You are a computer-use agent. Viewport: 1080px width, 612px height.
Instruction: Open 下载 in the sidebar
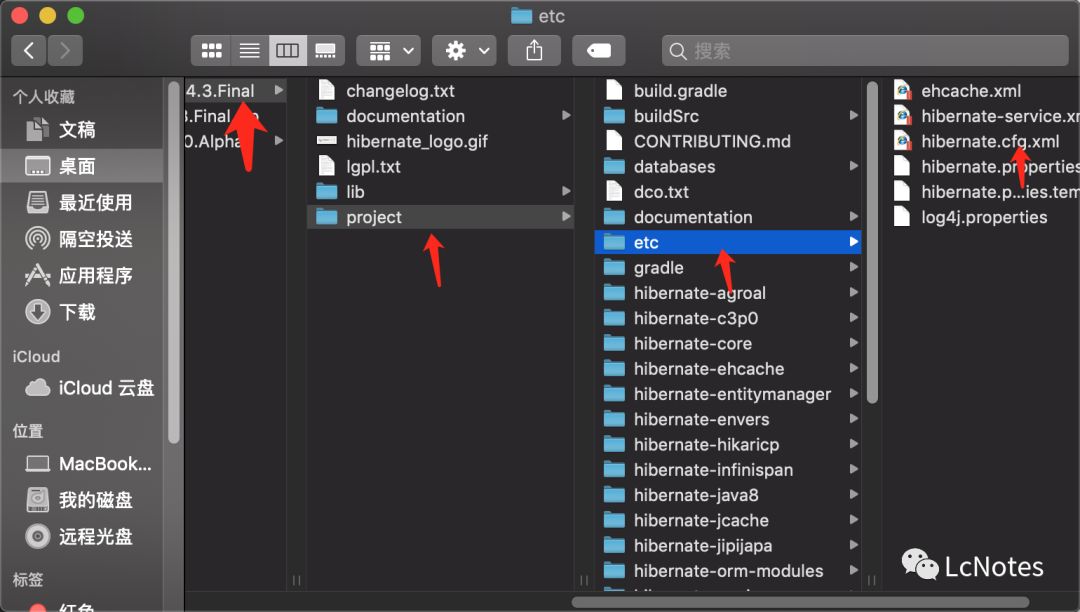pos(83,312)
